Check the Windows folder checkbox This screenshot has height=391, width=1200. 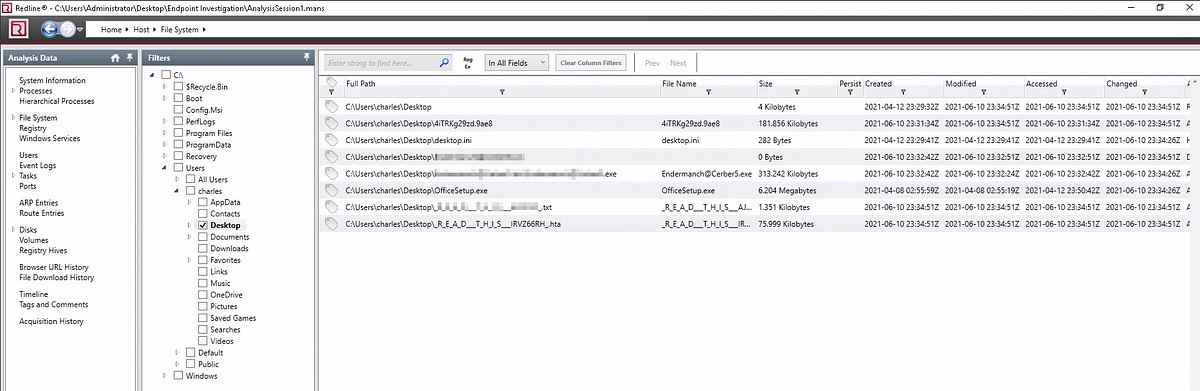coord(178,376)
